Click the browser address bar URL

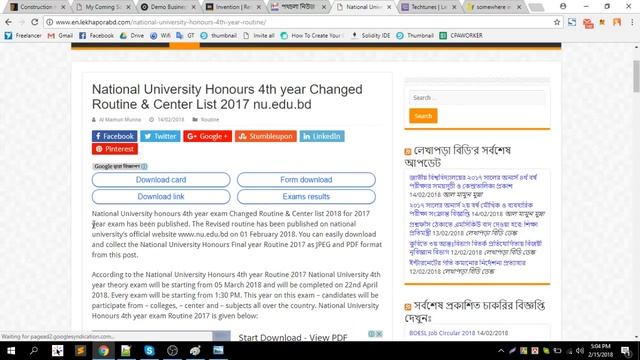click(x=161, y=22)
